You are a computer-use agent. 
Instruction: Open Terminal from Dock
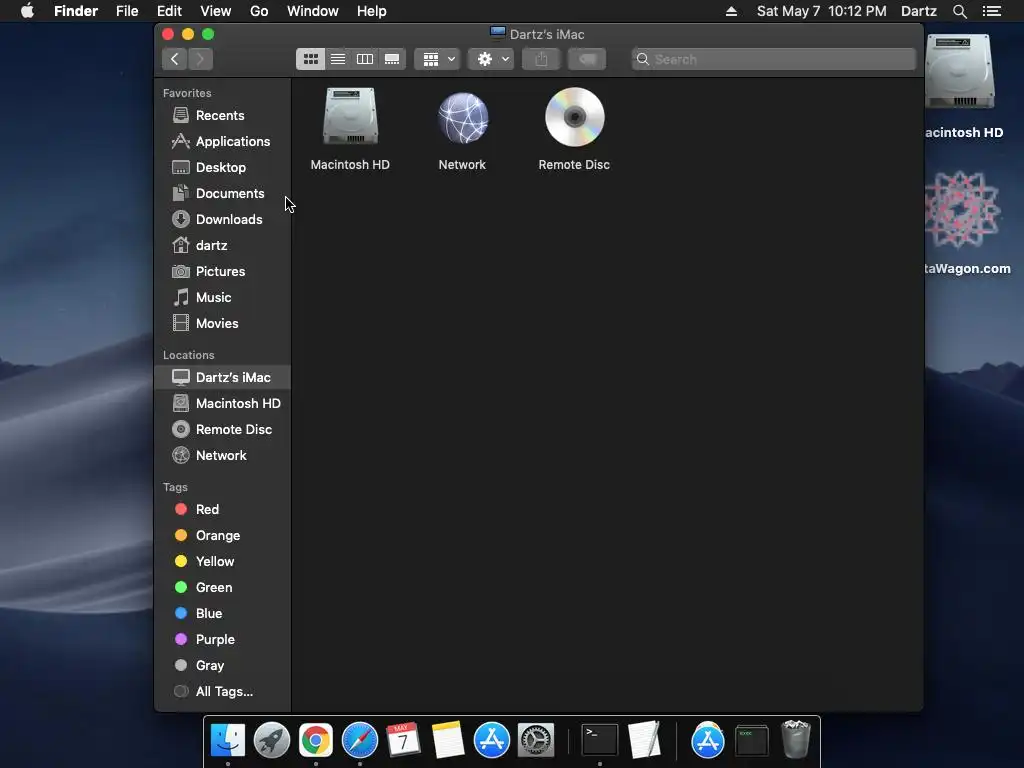[x=600, y=741]
